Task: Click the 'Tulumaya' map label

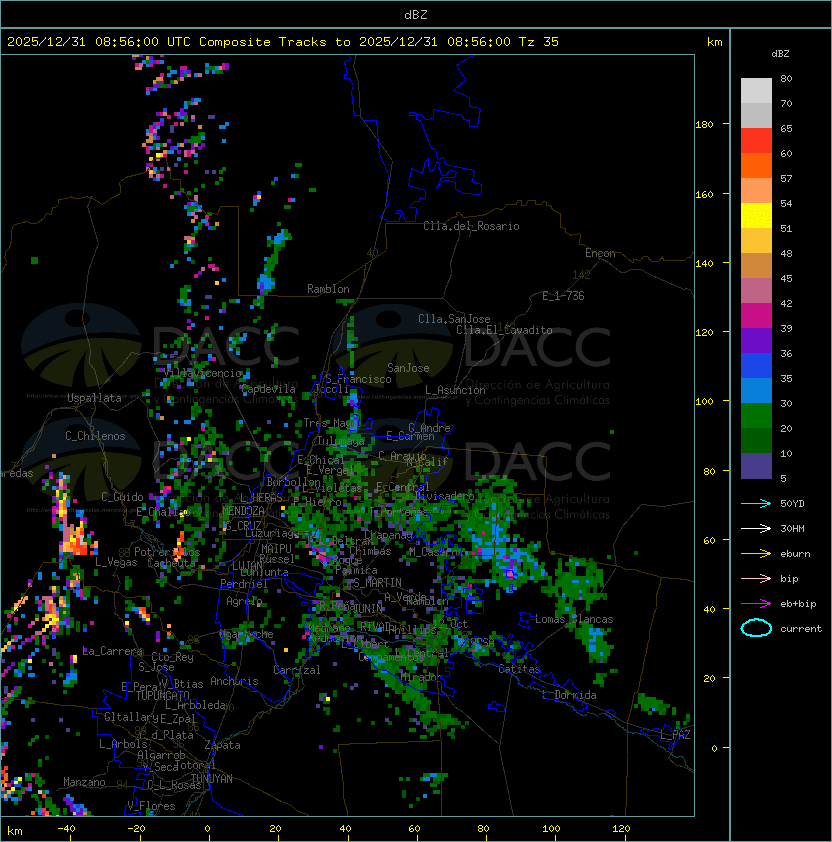Action: point(341,441)
